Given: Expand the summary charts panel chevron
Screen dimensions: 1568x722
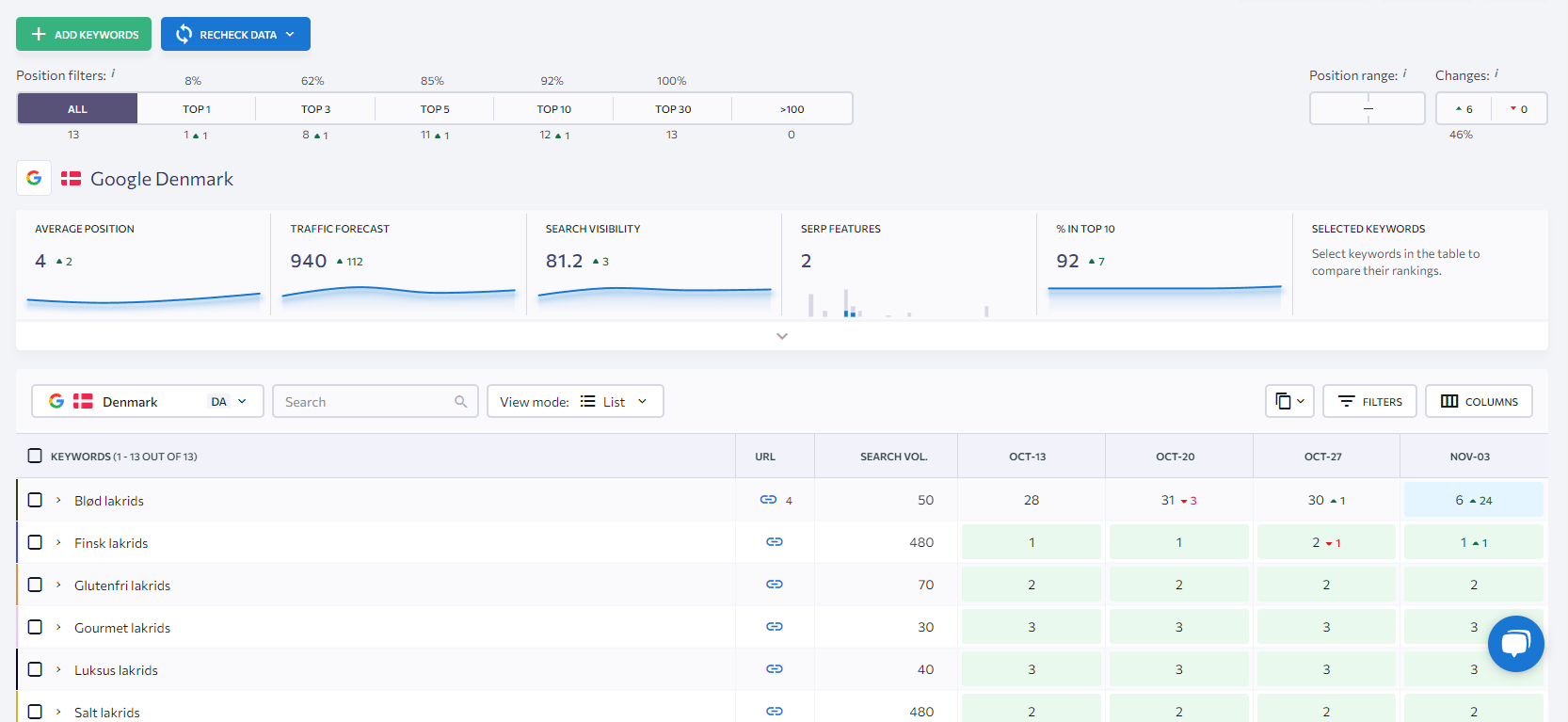Looking at the screenshot, I should click(782, 336).
